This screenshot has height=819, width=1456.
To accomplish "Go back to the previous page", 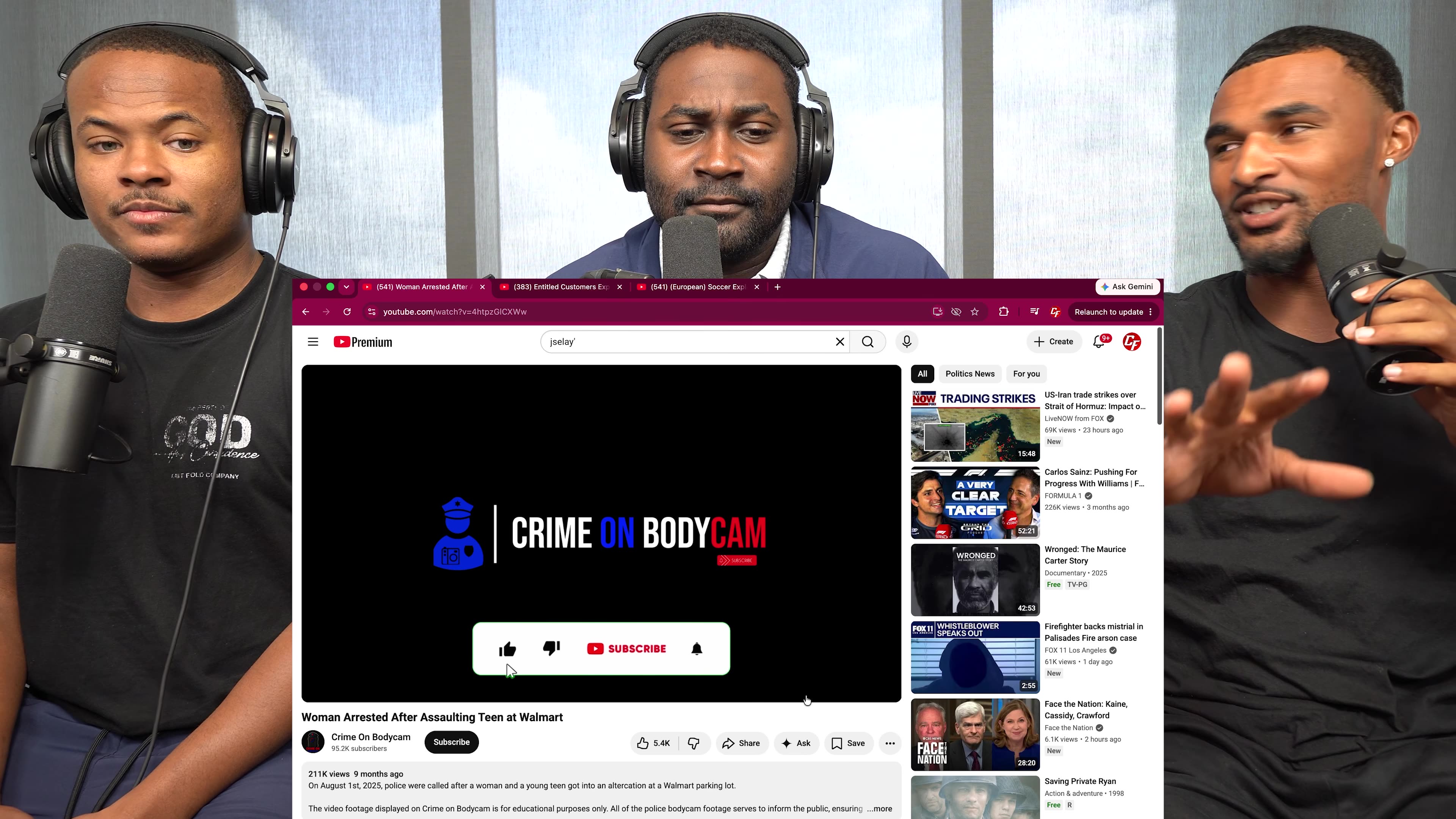I will point(306,312).
